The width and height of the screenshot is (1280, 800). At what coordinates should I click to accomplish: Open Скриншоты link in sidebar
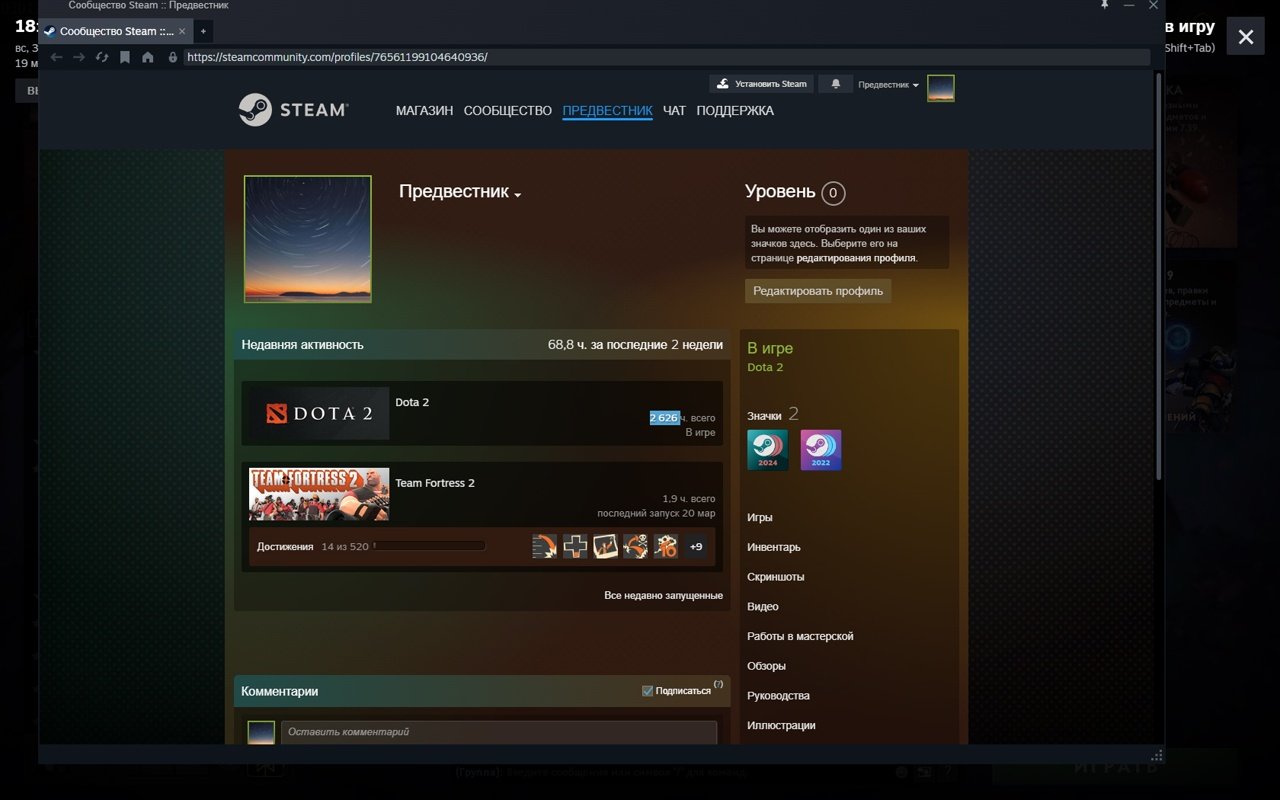pyautogui.click(x=776, y=577)
